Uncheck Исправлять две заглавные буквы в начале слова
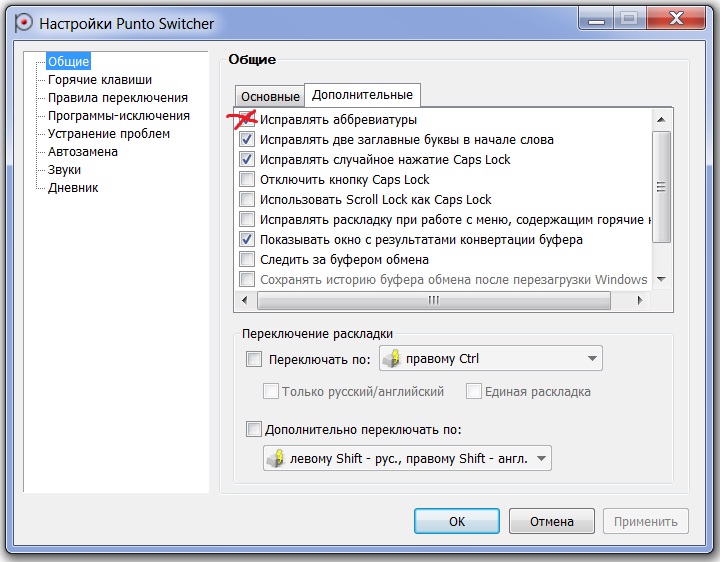The height and width of the screenshot is (562, 720). point(247,139)
